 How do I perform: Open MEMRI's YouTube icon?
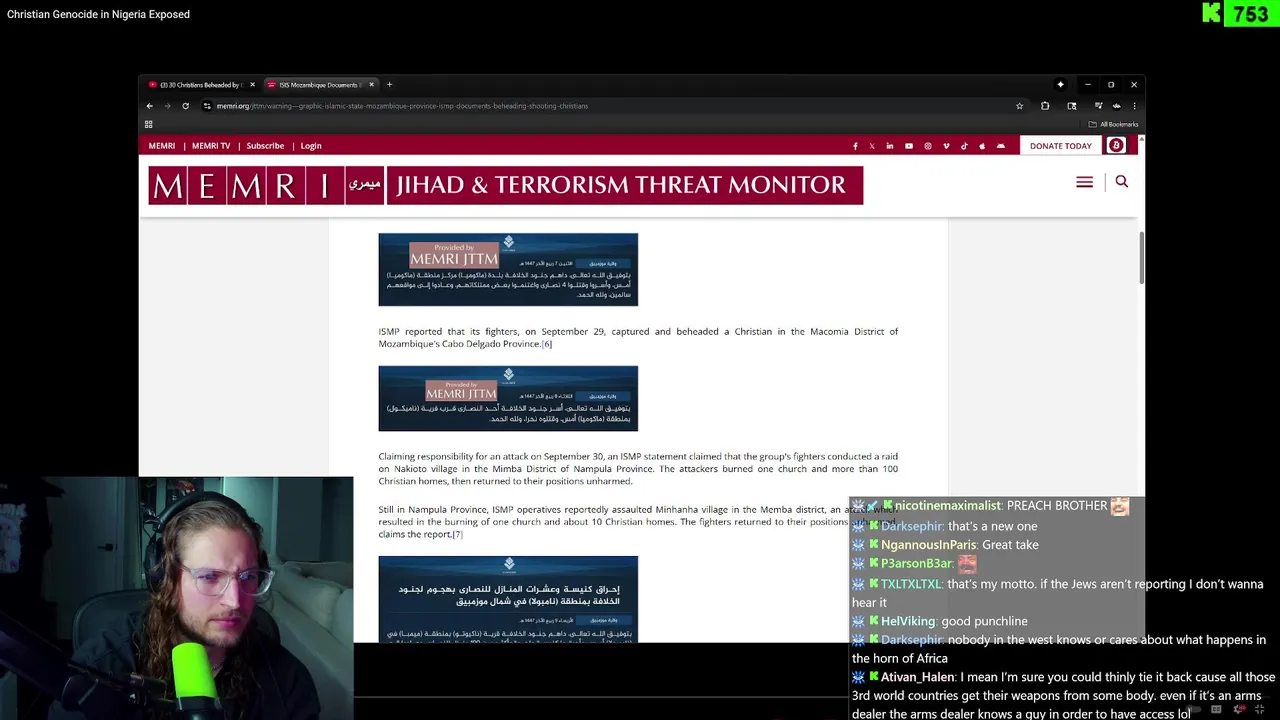point(909,146)
